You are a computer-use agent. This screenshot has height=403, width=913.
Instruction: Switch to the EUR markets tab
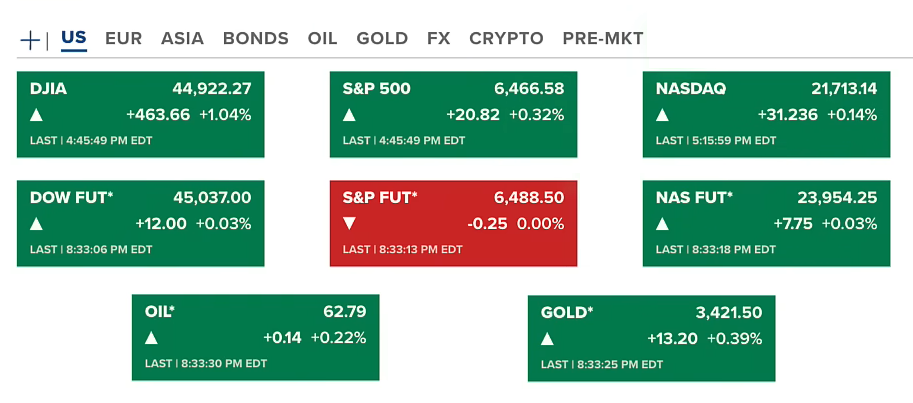[123, 39]
